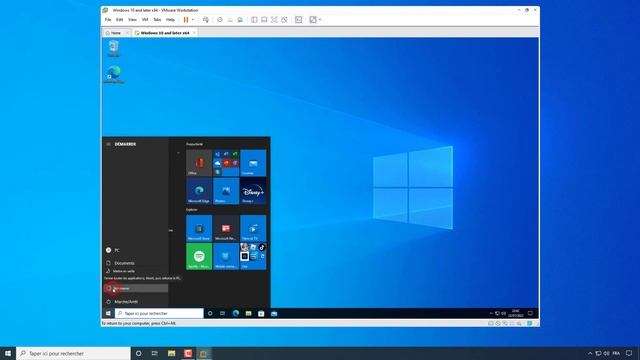Viewport: 640px width, 360px height.
Task: Take a snapshot via clock toolbar icon
Action: point(220,20)
